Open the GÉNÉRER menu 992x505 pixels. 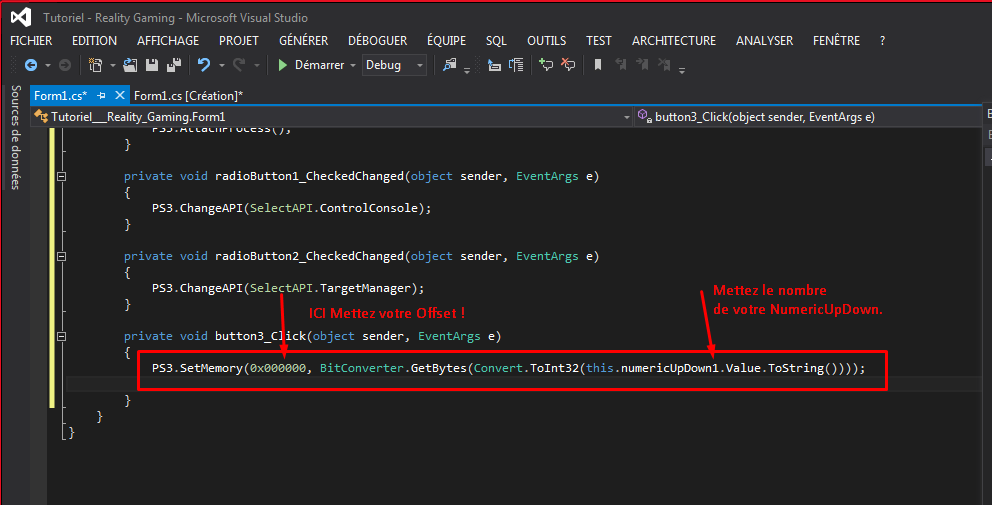[304, 41]
